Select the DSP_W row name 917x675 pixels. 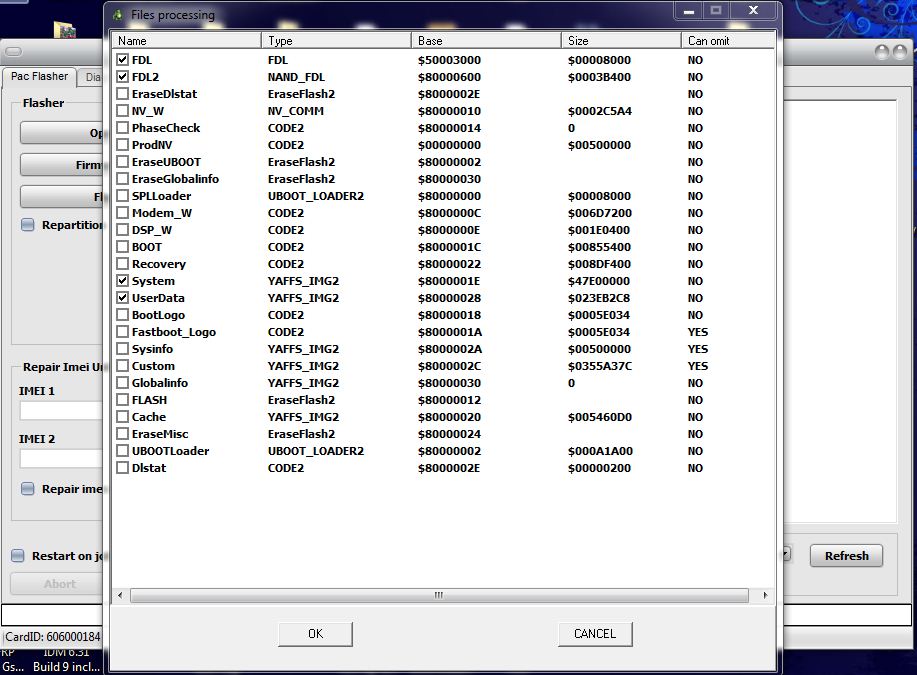(152, 230)
